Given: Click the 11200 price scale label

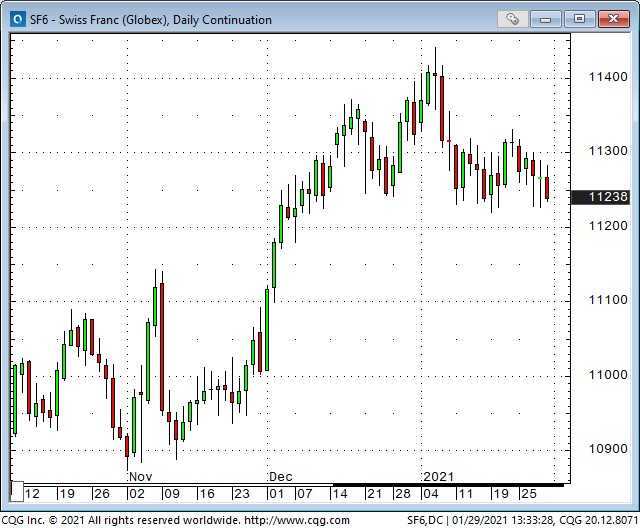Looking at the screenshot, I should click(608, 226).
